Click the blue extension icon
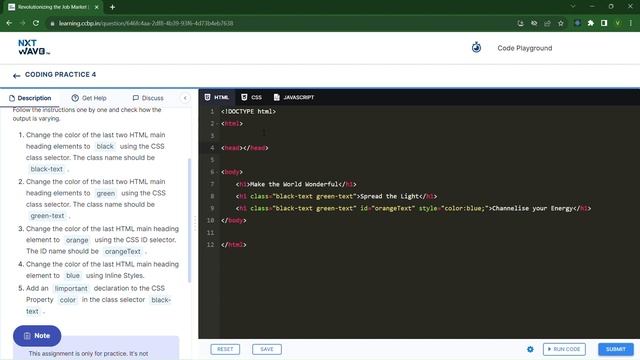 577,23
